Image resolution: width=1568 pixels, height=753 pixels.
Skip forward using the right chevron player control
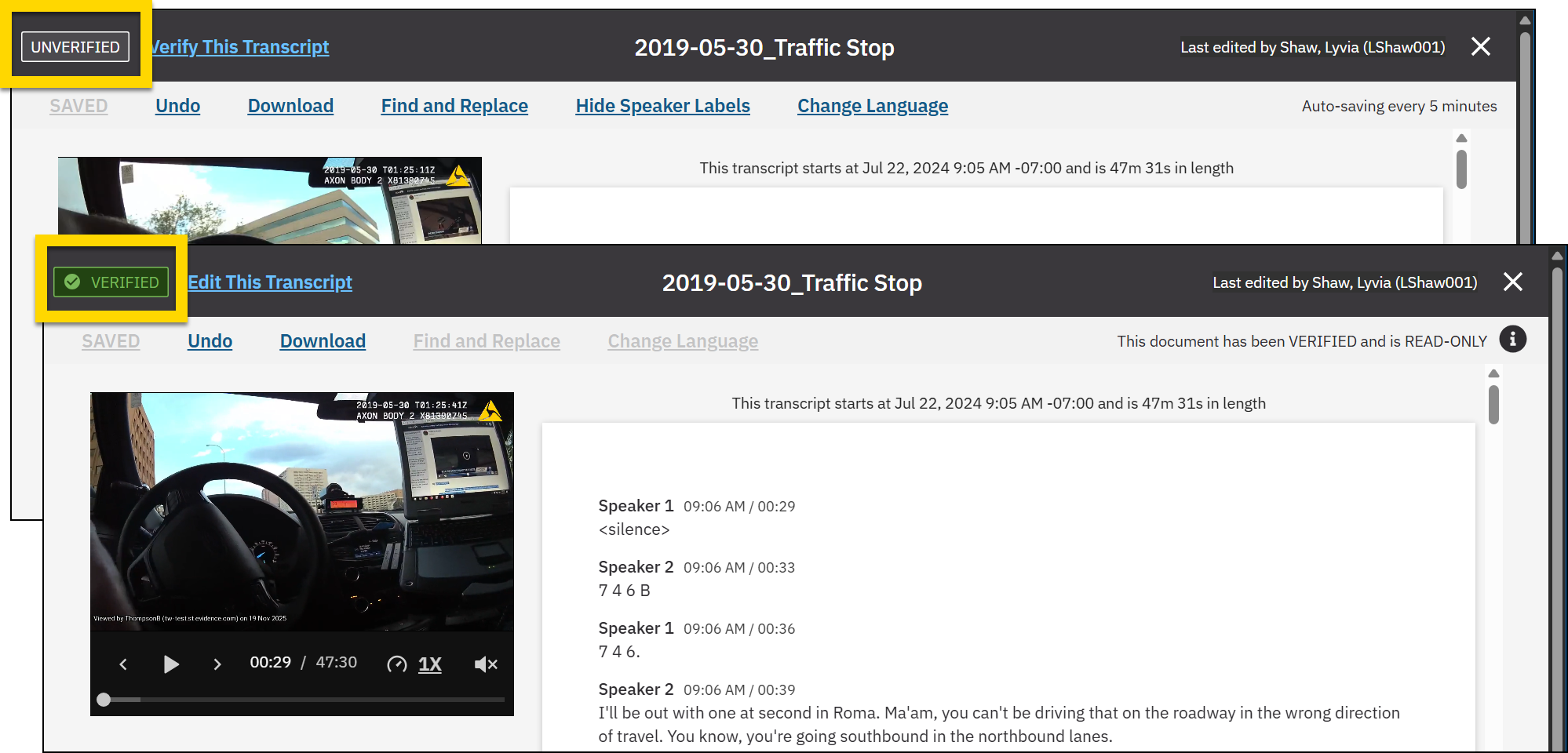tap(217, 664)
